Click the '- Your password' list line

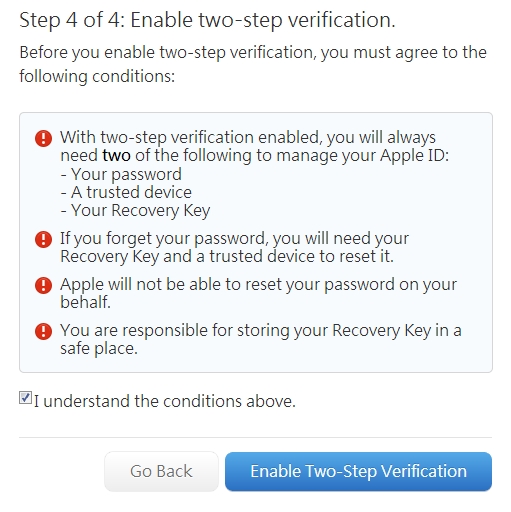[x=121, y=174]
